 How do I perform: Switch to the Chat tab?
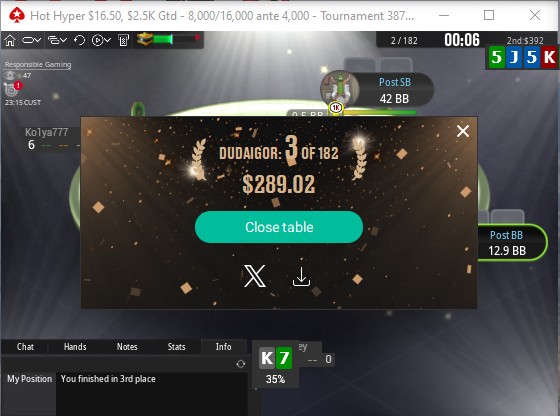(x=25, y=347)
